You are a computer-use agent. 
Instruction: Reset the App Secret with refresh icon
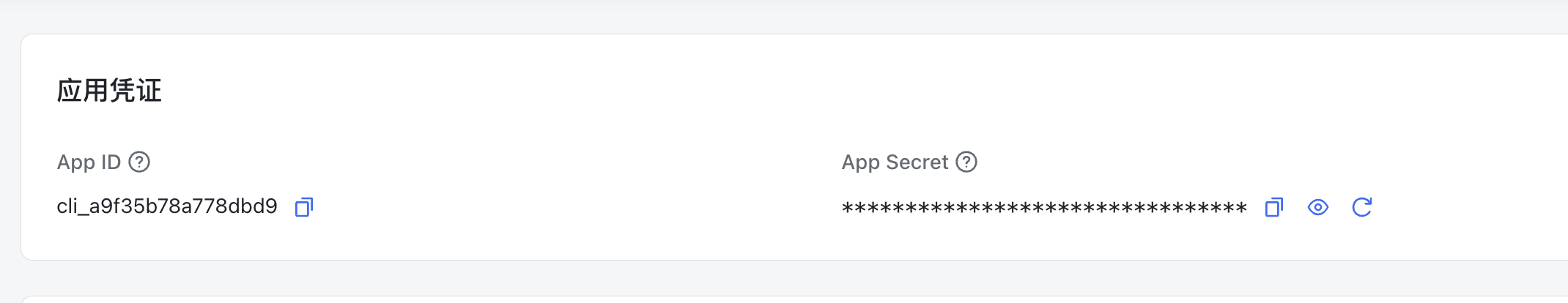(x=1361, y=208)
